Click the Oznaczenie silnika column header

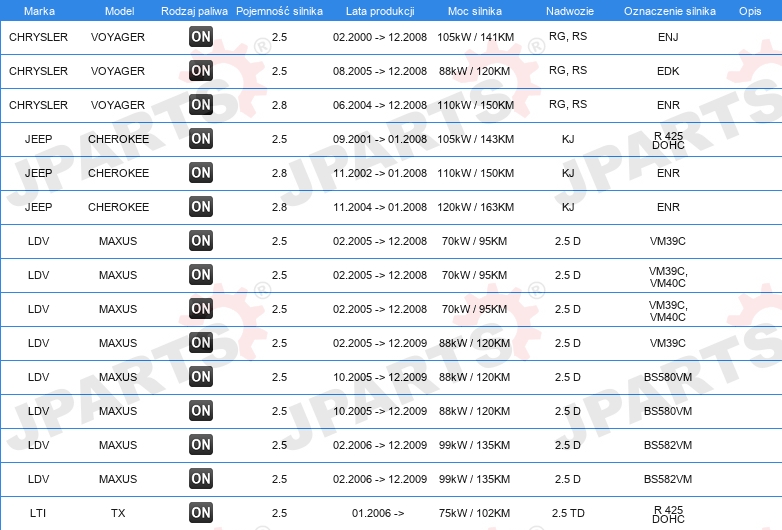(x=670, y=11)
